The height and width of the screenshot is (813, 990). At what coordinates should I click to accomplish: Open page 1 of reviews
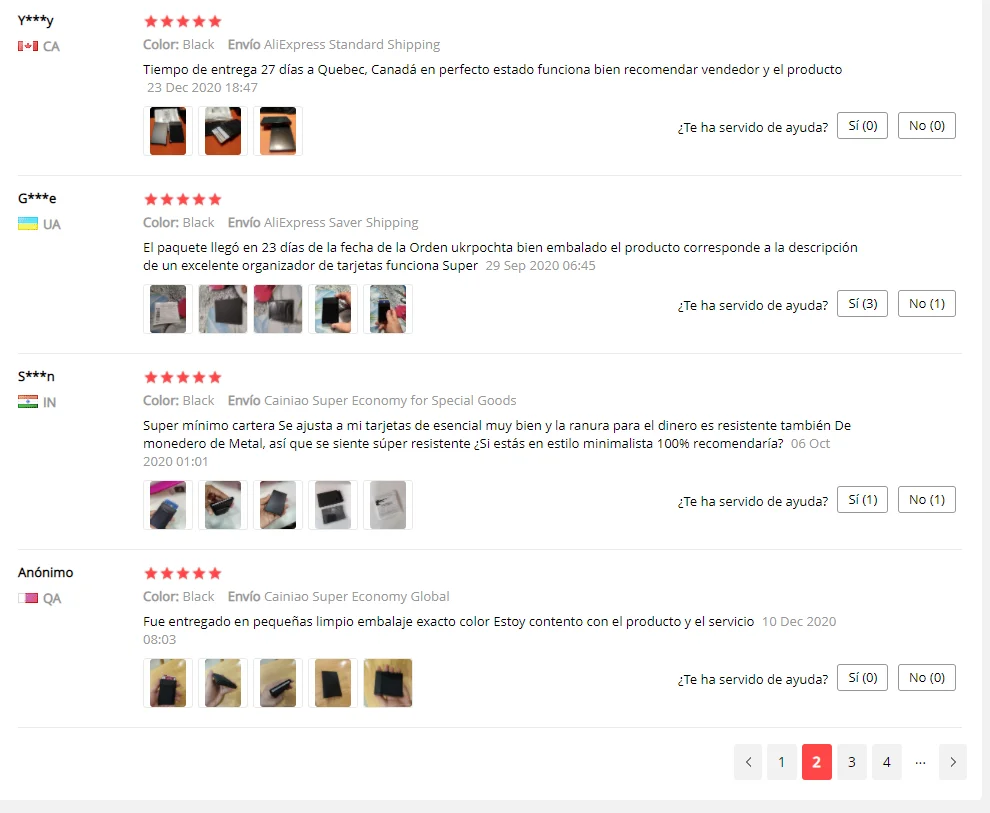pos(782,762)
